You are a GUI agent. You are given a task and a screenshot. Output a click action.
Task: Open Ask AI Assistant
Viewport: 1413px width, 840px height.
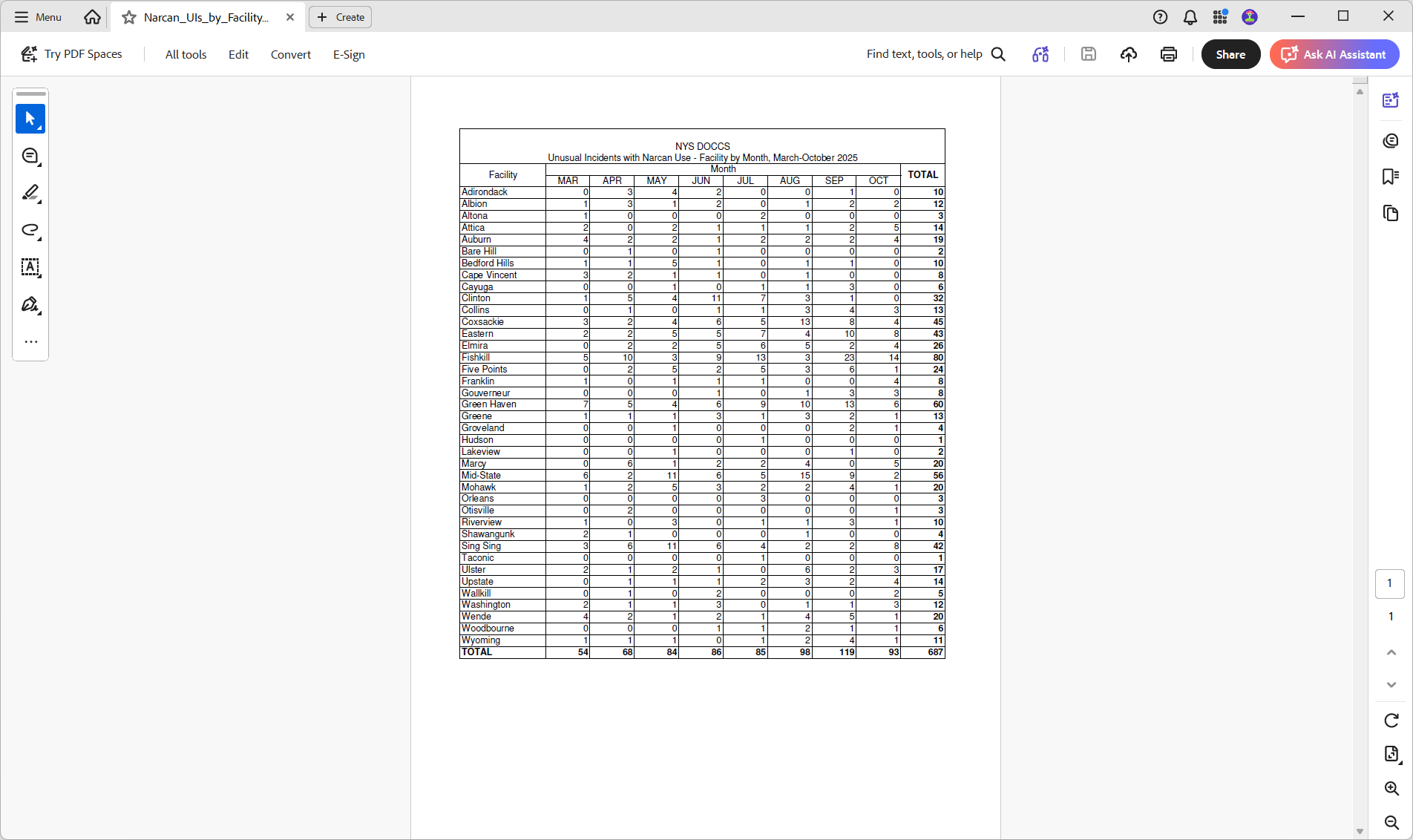point(1334,54)
